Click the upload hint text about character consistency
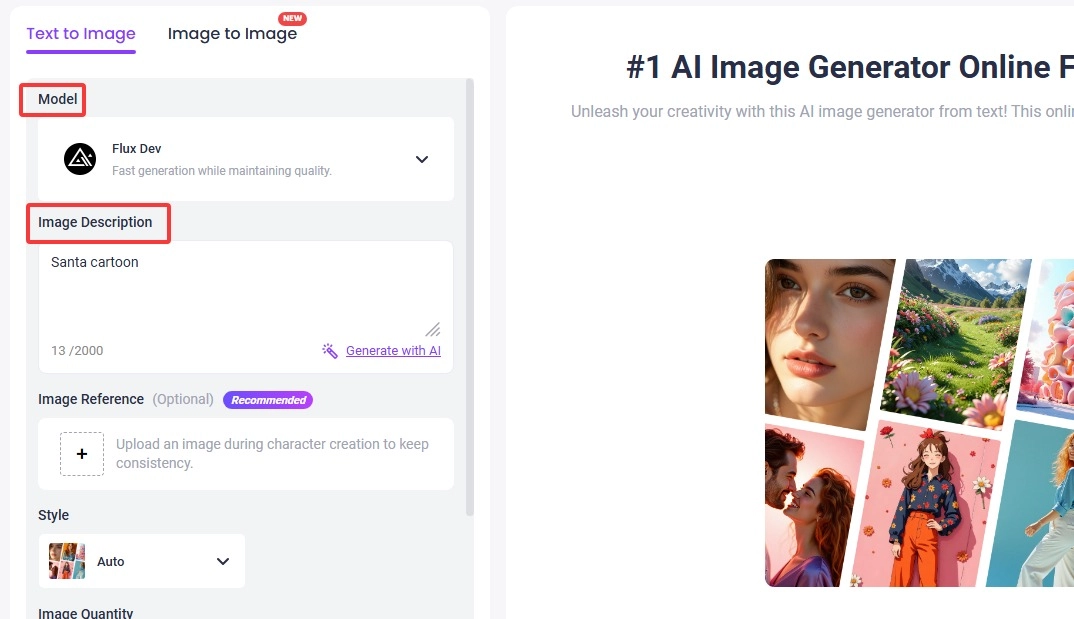 (272, 454)
